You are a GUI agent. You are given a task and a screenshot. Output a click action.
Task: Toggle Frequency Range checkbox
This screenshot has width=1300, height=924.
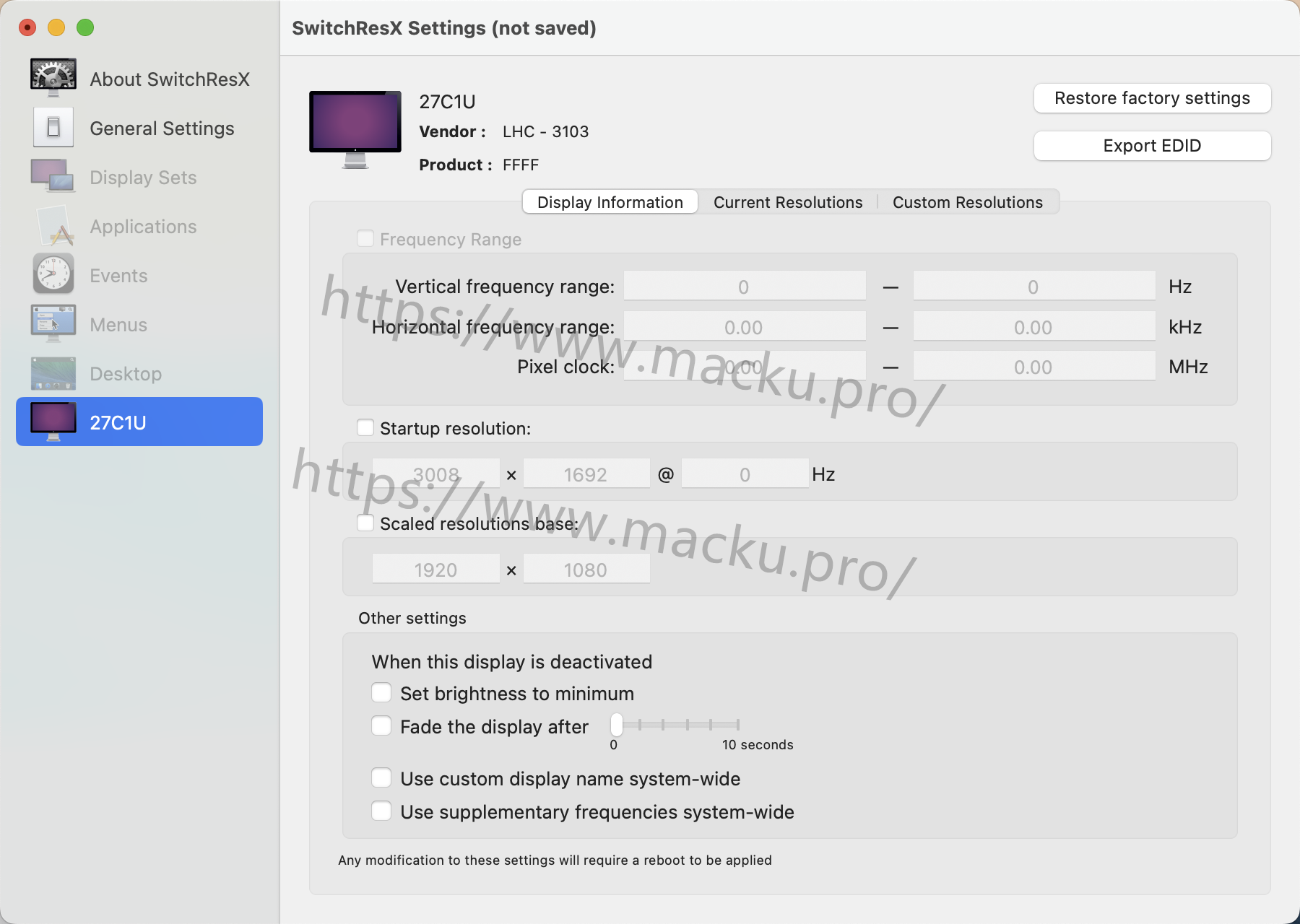(365, 238)
